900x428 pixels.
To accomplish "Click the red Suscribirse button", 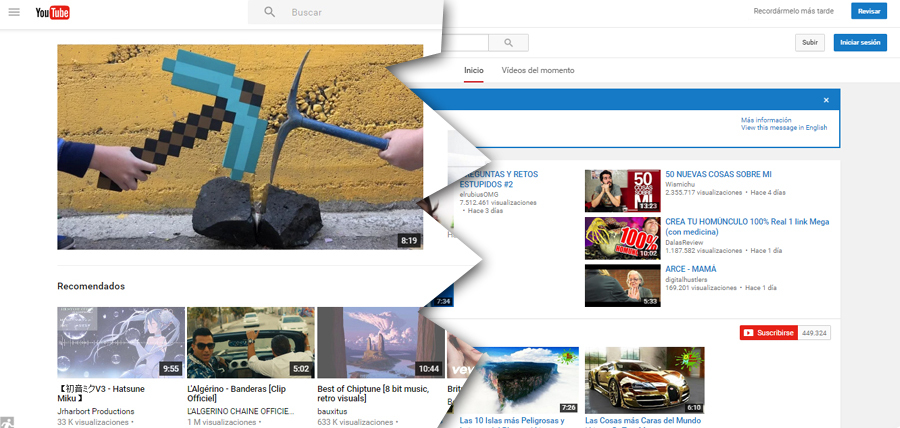I will coord(767,333).
